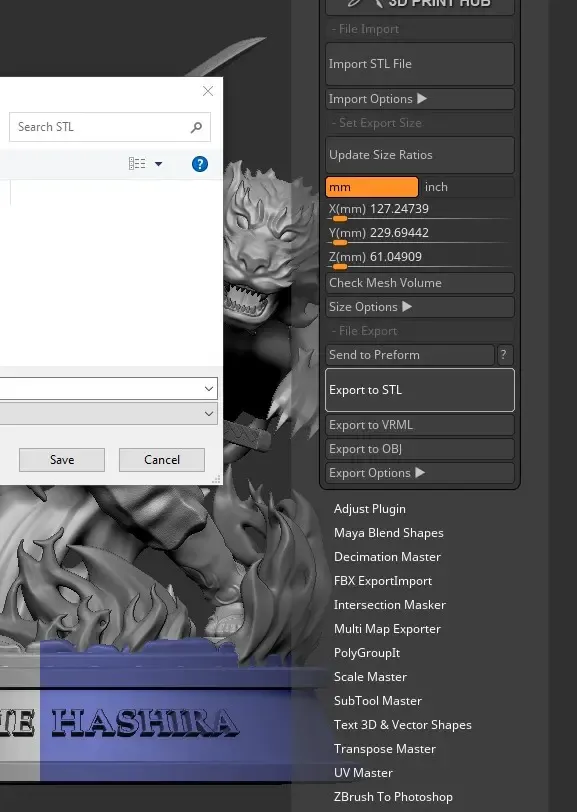The width and height of the screenshot is (577, 812).
Task: Expand Export Options
Action: tap(420, 473)
